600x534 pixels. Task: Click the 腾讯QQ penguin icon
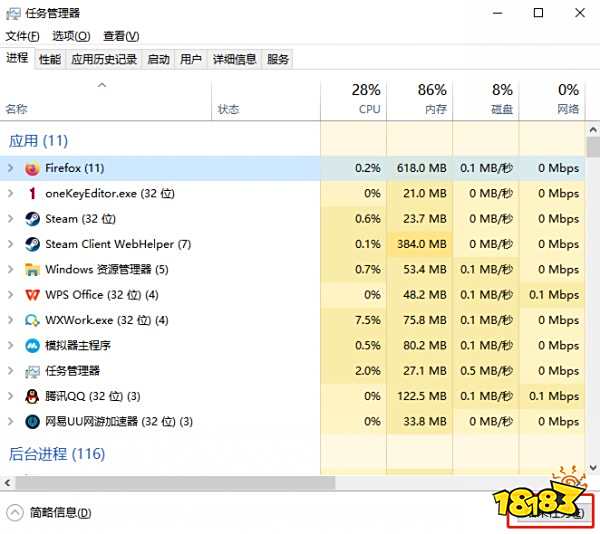pos(32,396)
